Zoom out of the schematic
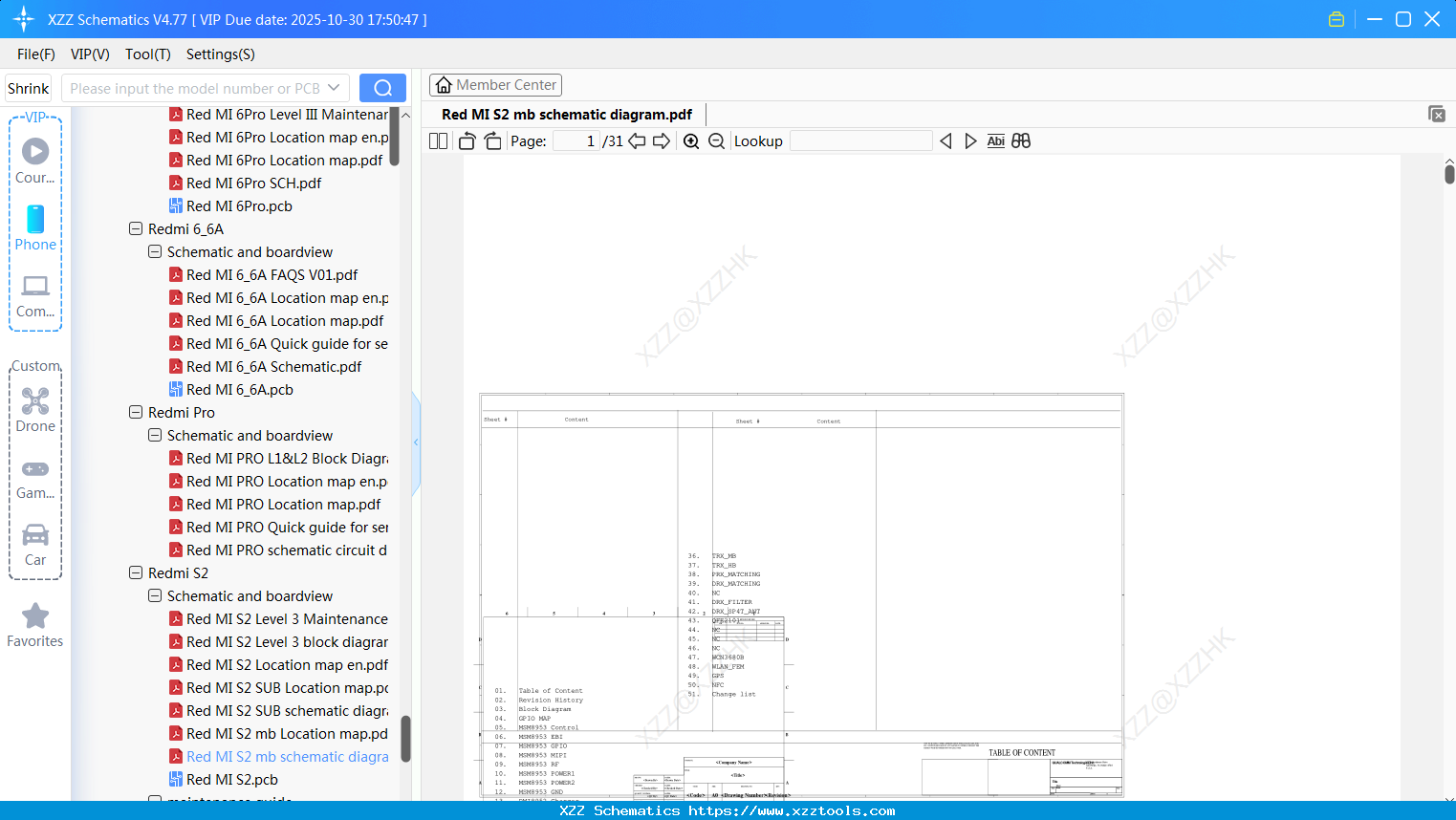This screenshot has width=1456, height=820. (715, 140)
